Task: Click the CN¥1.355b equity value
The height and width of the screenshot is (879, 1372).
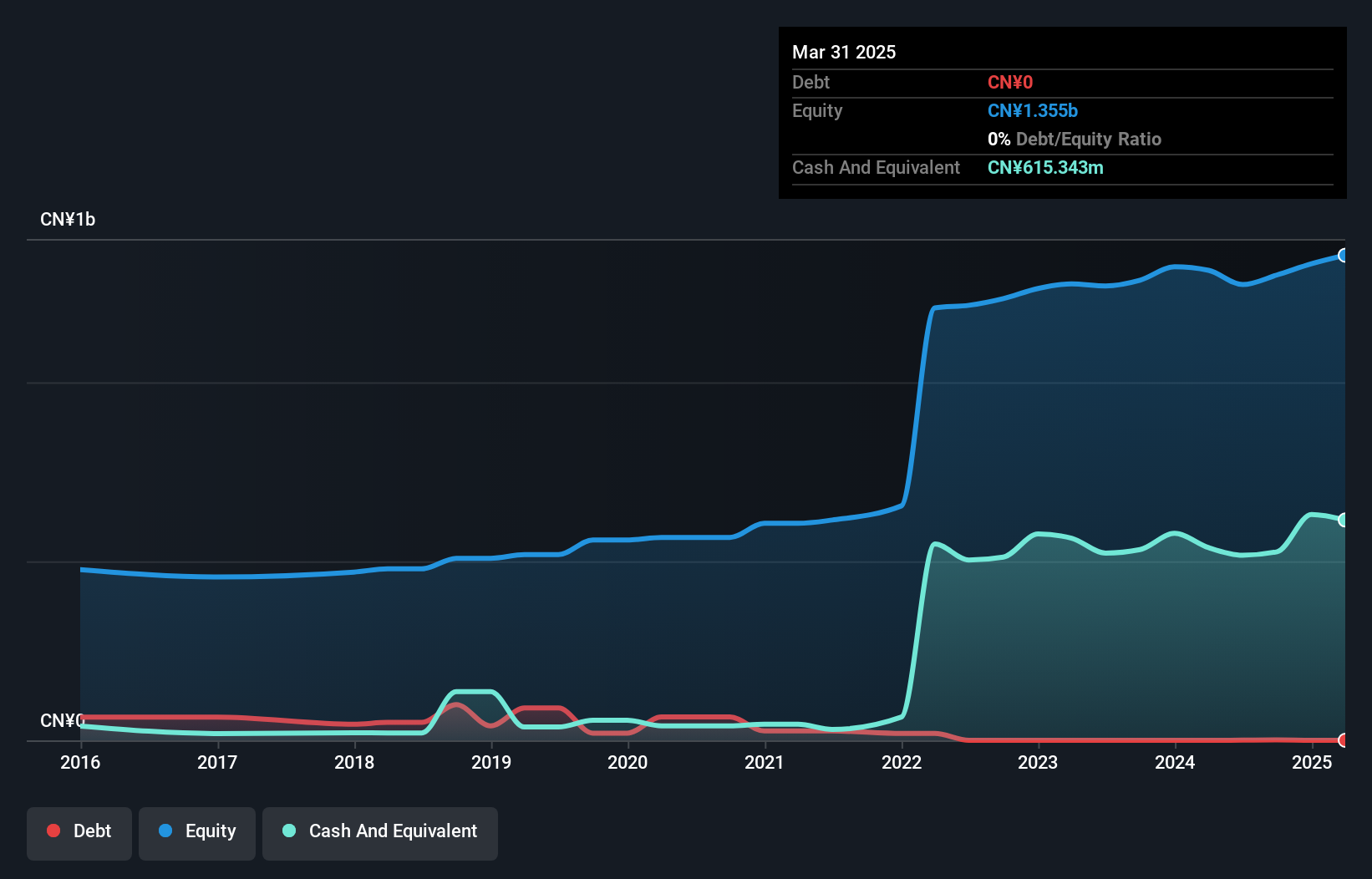Action: [1033, 110]
